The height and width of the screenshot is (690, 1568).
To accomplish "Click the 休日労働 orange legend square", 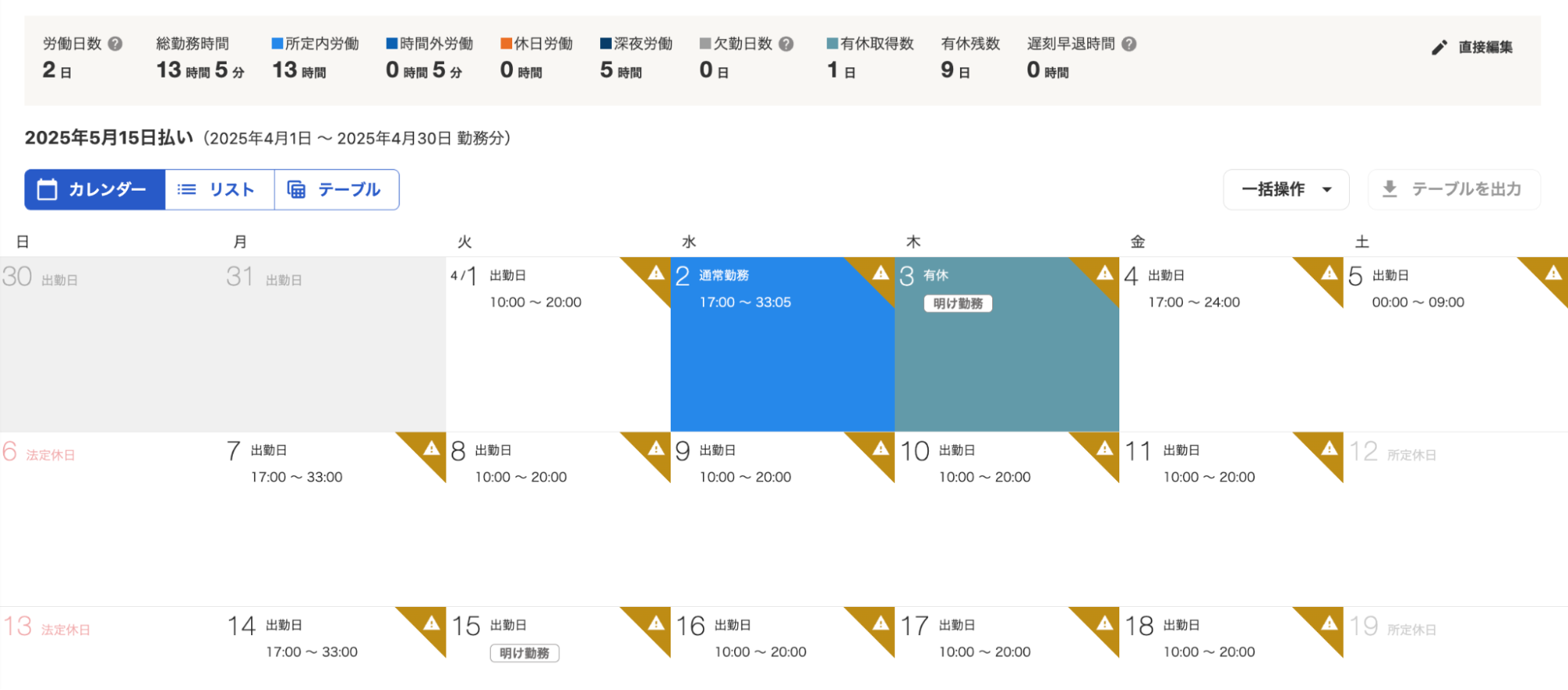I will click(506, 44).
